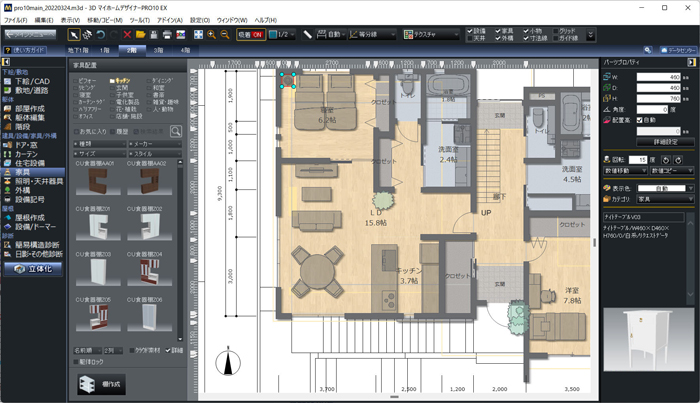The height and width of the screenshot is (403, 700).
Task: Select the CU食器棚AA01 furniture thumbnail
Action: 96,179
